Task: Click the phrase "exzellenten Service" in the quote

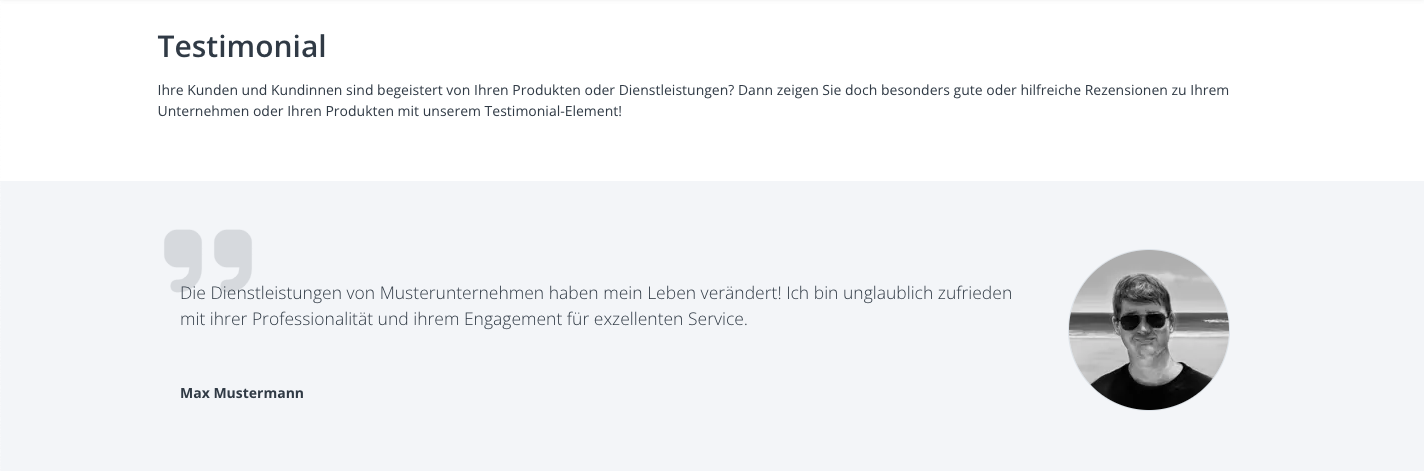Action: click(x=671, y=320)
